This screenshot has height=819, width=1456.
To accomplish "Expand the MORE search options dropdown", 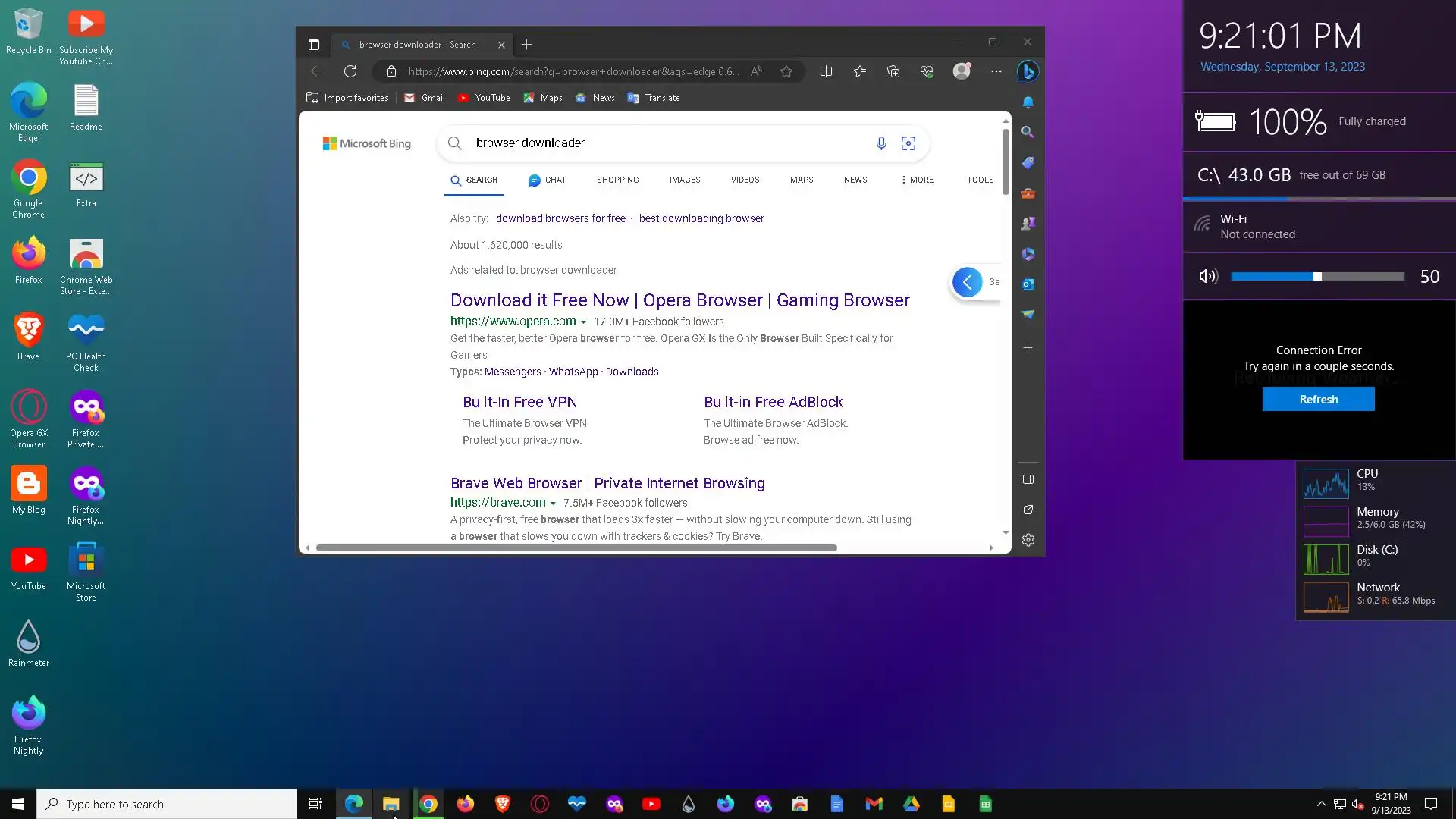I will tap(917, 180).
